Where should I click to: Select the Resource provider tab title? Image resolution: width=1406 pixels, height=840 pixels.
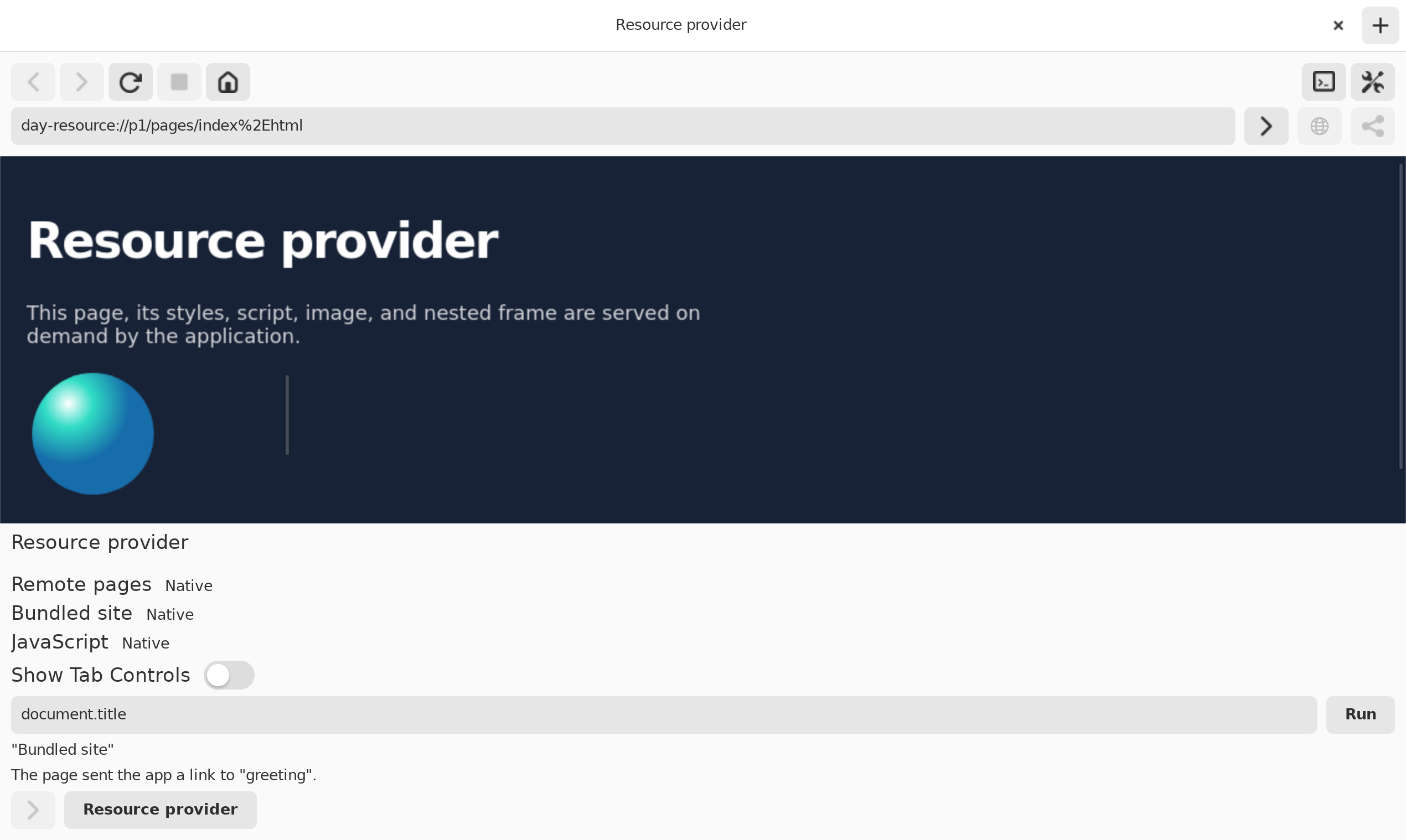point(681,25)
